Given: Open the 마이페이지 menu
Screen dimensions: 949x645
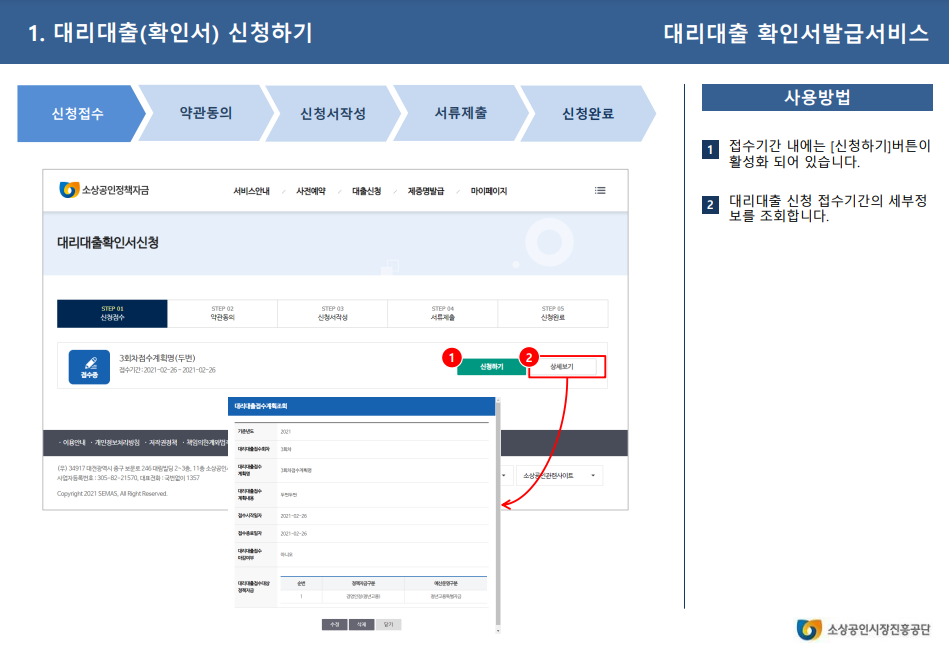Looking at the screenshot, I should 488,191.
